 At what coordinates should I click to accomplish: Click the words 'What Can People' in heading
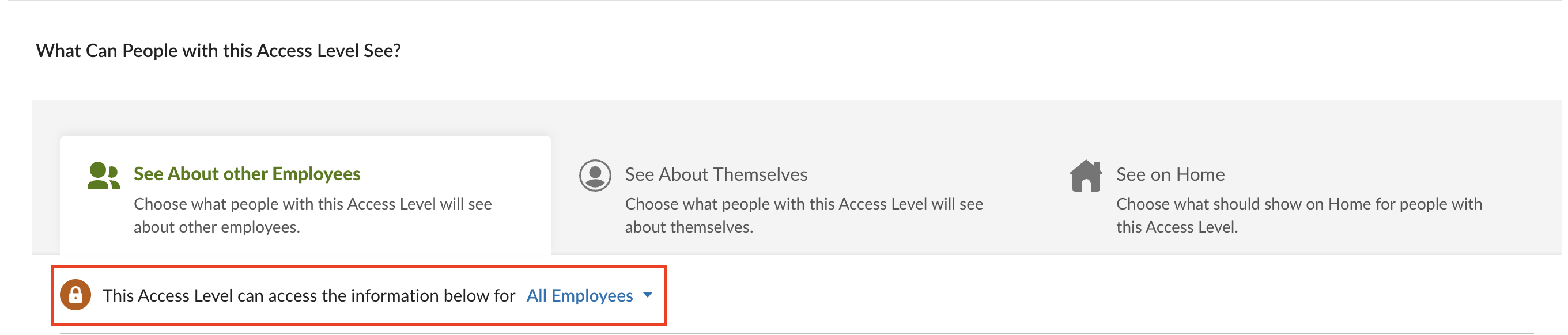coord(77,51)
